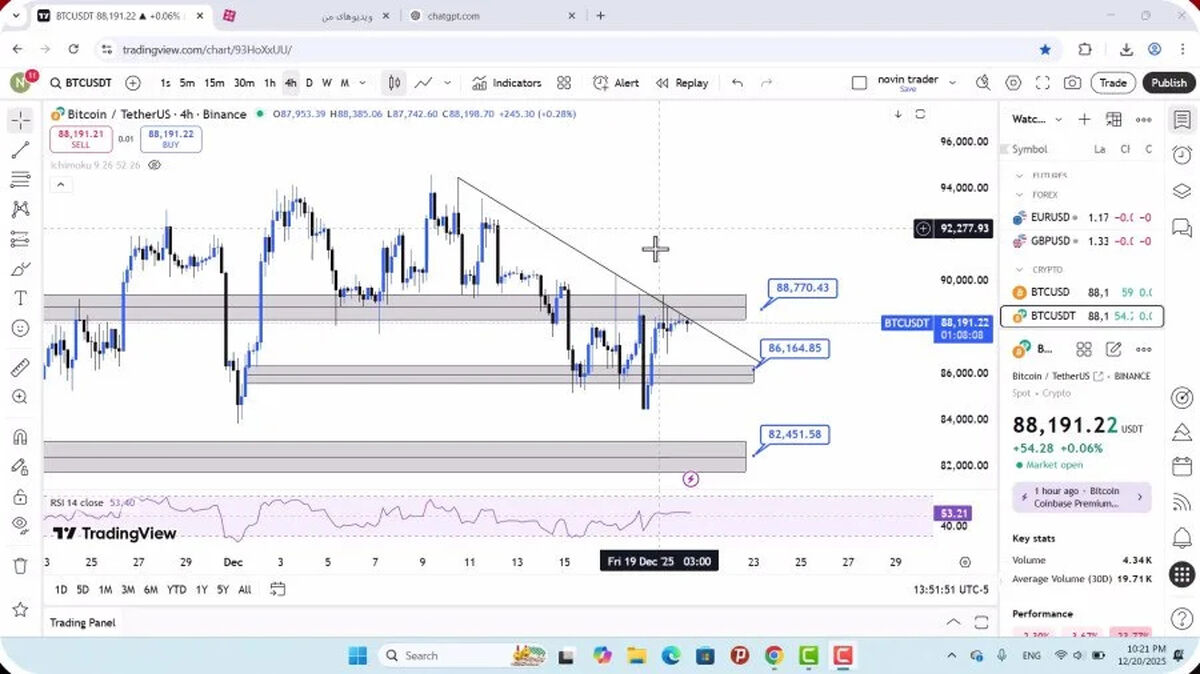Screen dimensions: 1200x674
Task: Open the novin trader layout dropdown
Action: coord(952,82)
